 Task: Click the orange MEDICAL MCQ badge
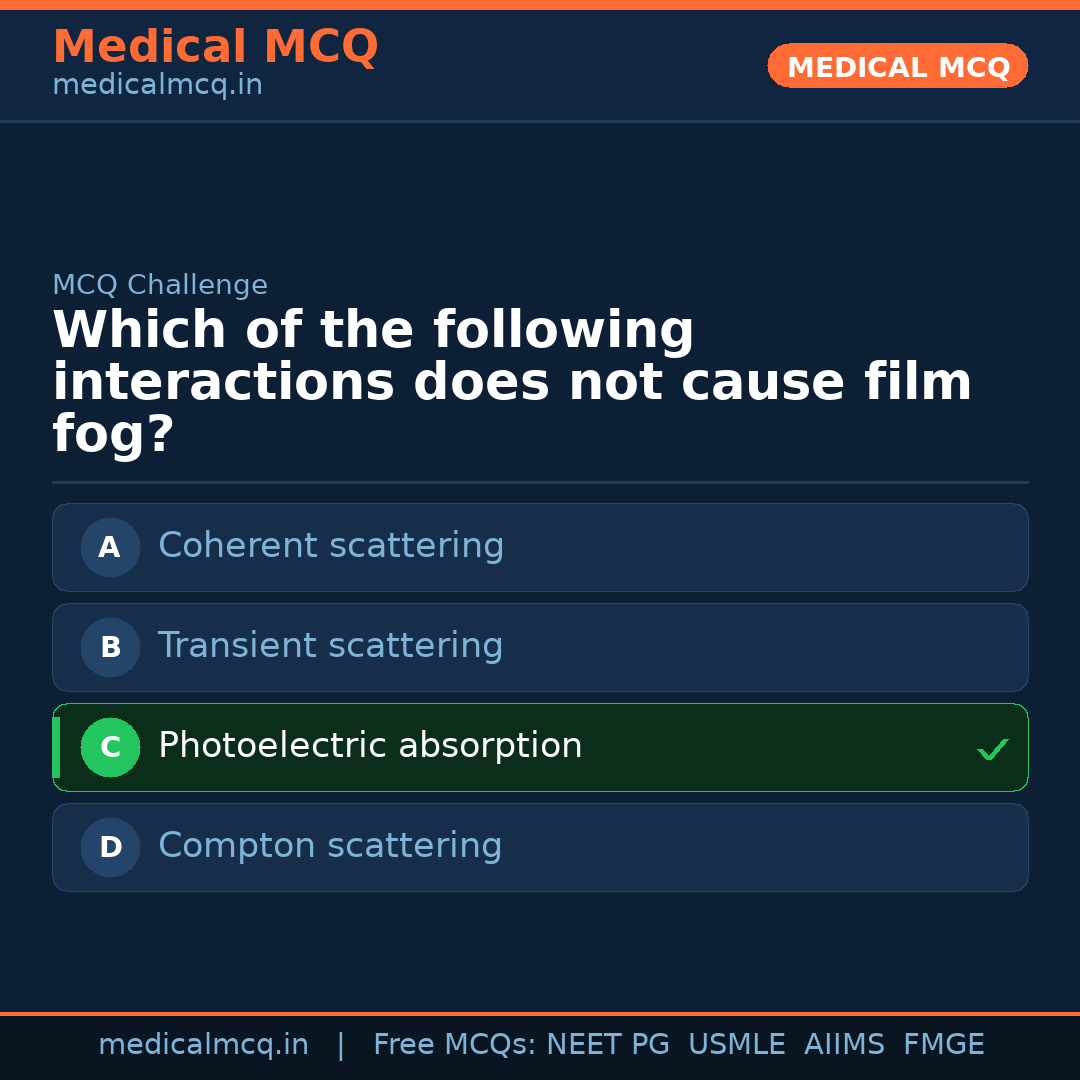[x=897, y=66]
